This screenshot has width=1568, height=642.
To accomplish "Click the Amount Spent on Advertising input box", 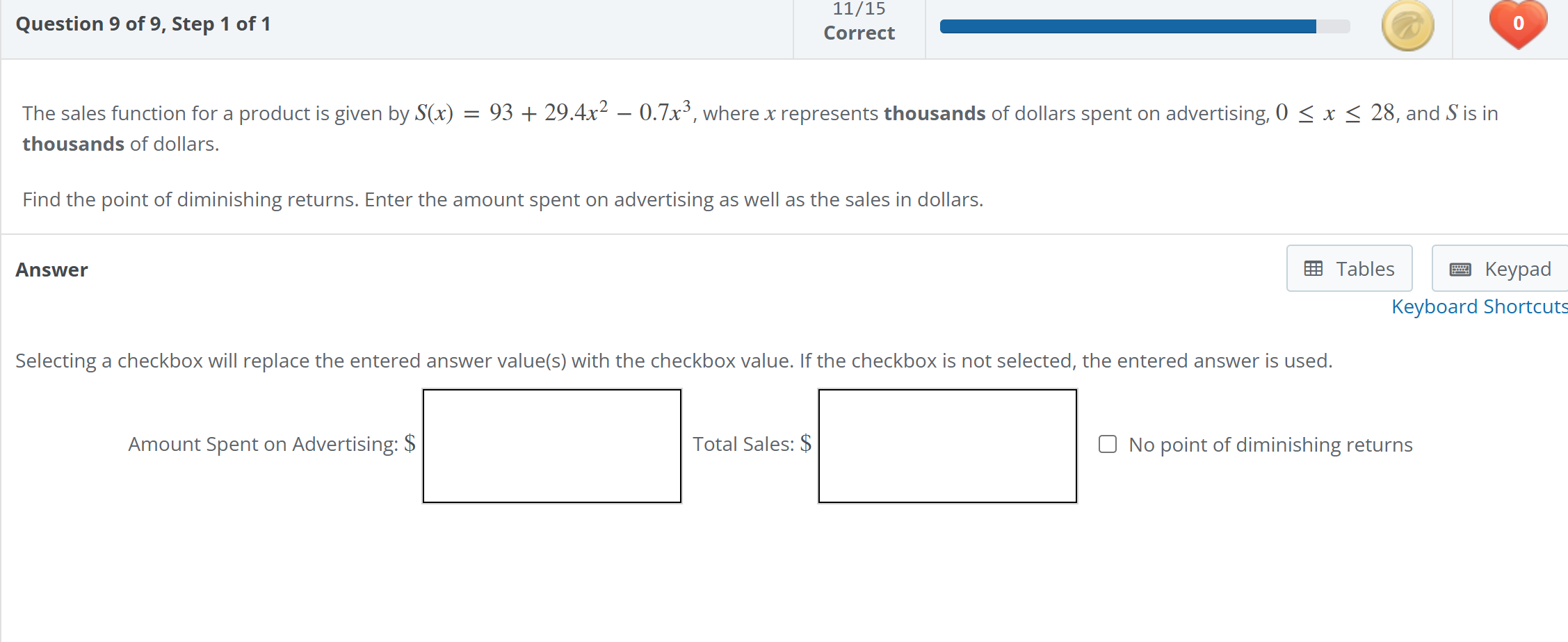I will [x=551, y=445].
